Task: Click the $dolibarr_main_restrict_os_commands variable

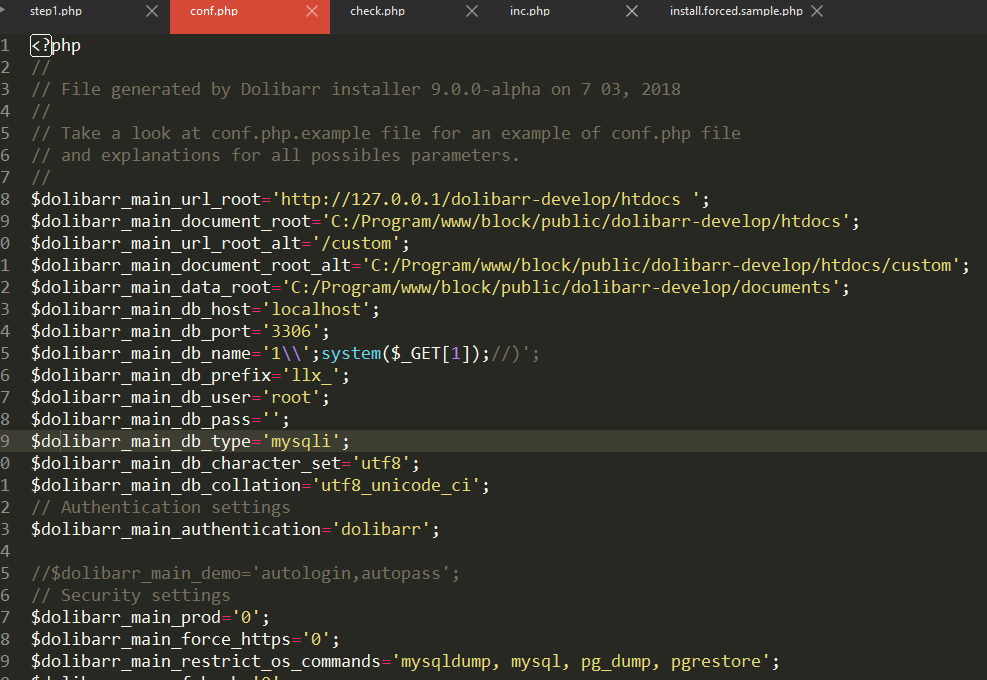Action: coord(206,662)
